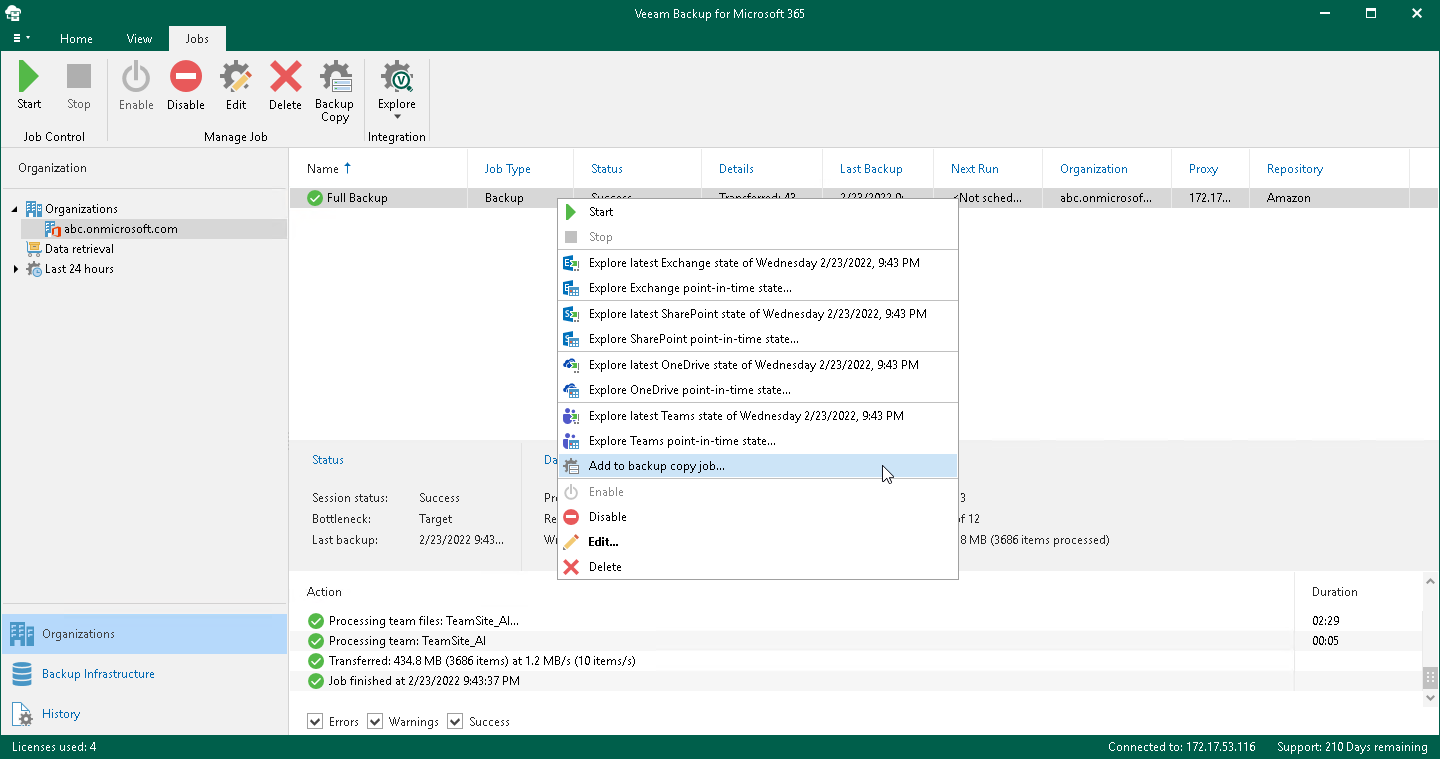
Task: Open the Edit job ribbon icon
Action: (x=236, y=86)
